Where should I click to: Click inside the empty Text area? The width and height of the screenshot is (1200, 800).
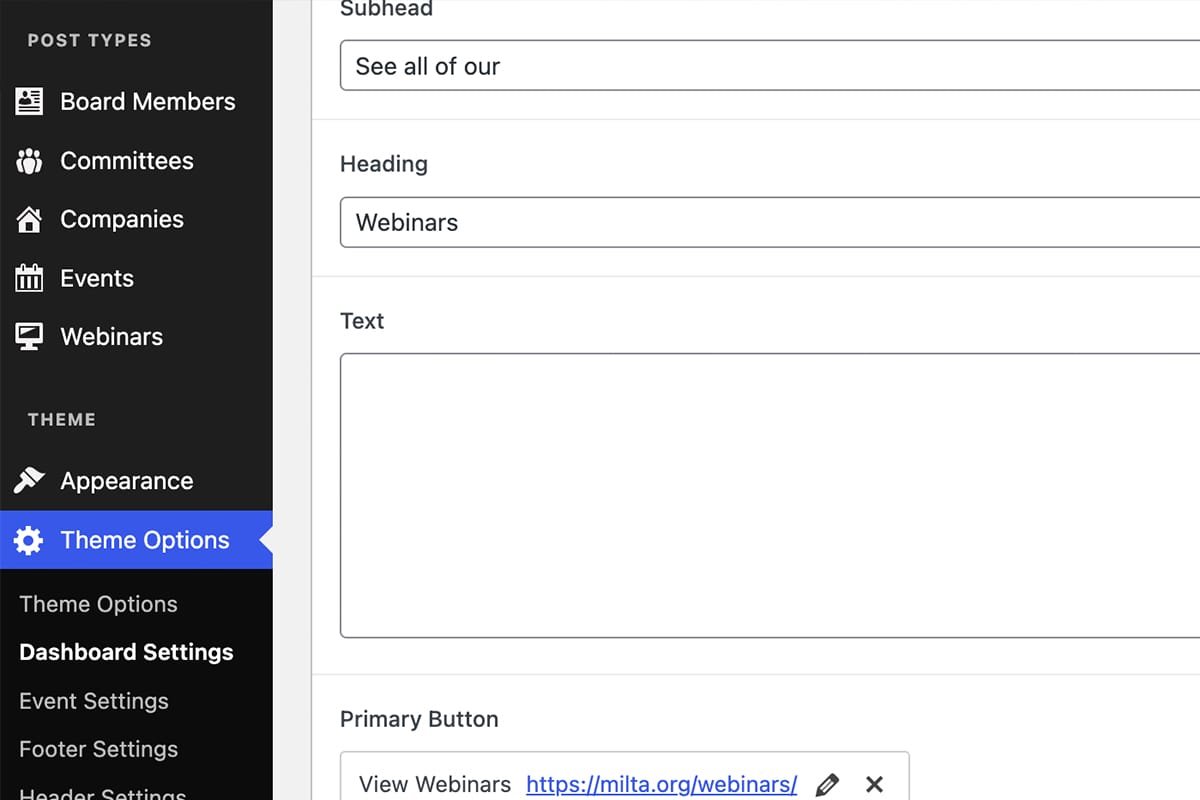pos(770,495)
